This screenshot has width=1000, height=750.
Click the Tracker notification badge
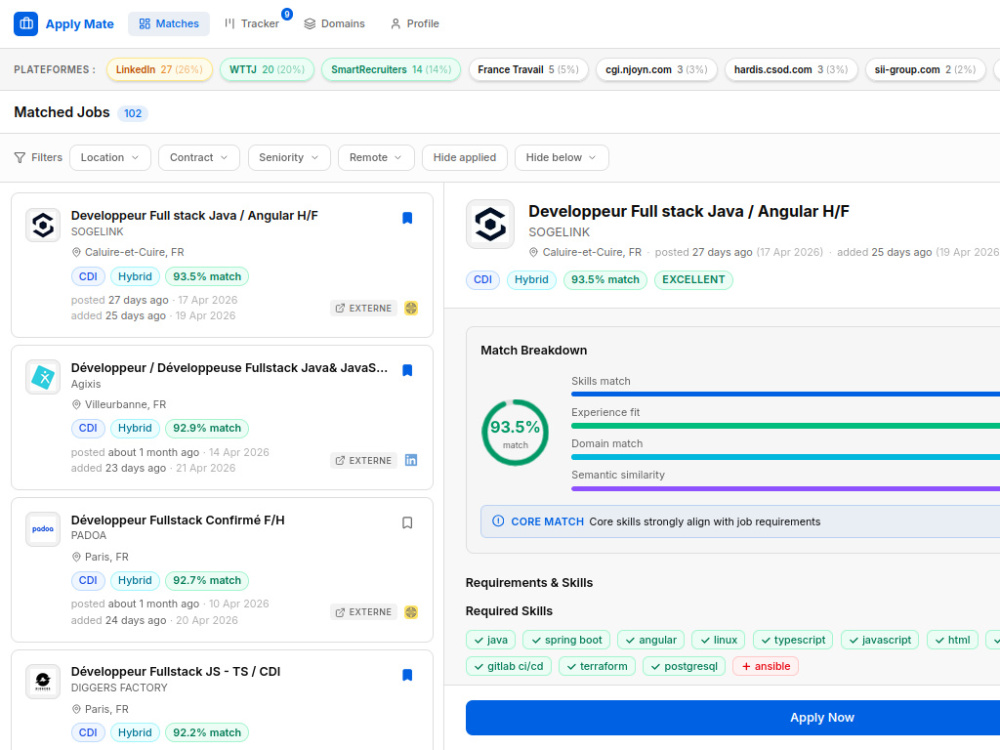click(287, 14)
